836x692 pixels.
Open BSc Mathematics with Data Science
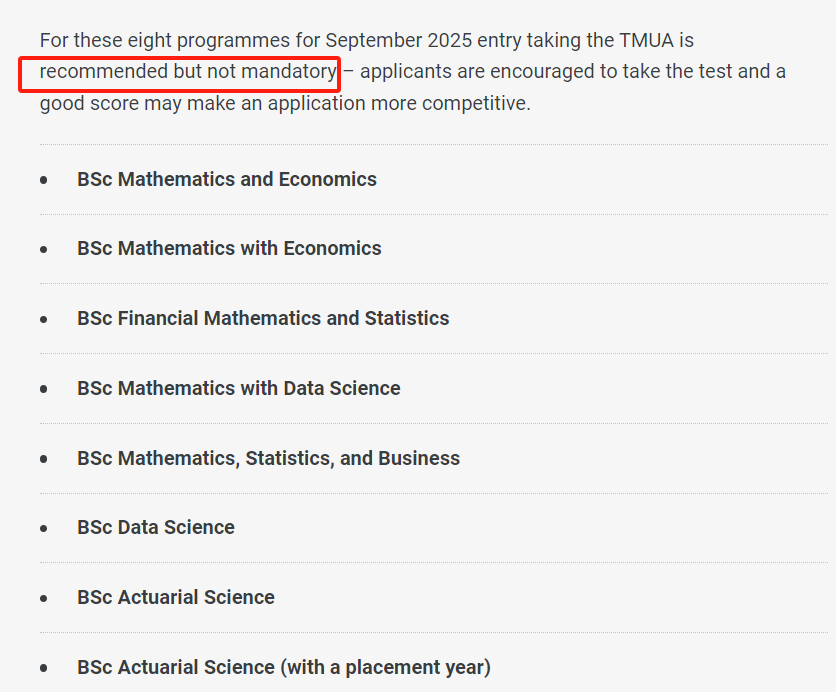click(239, 388)
